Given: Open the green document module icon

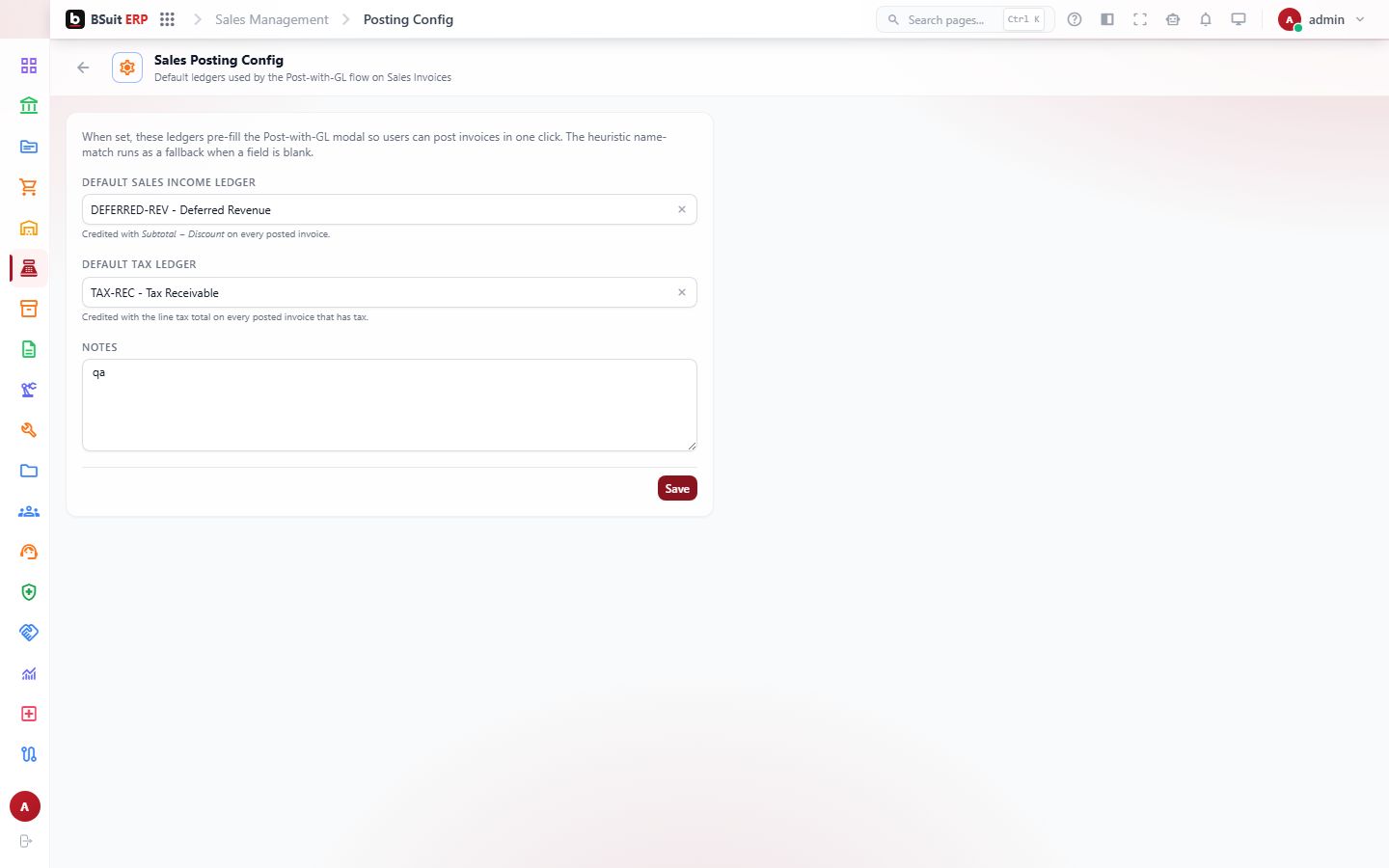Looking at the screenshot, I should 29,349.
